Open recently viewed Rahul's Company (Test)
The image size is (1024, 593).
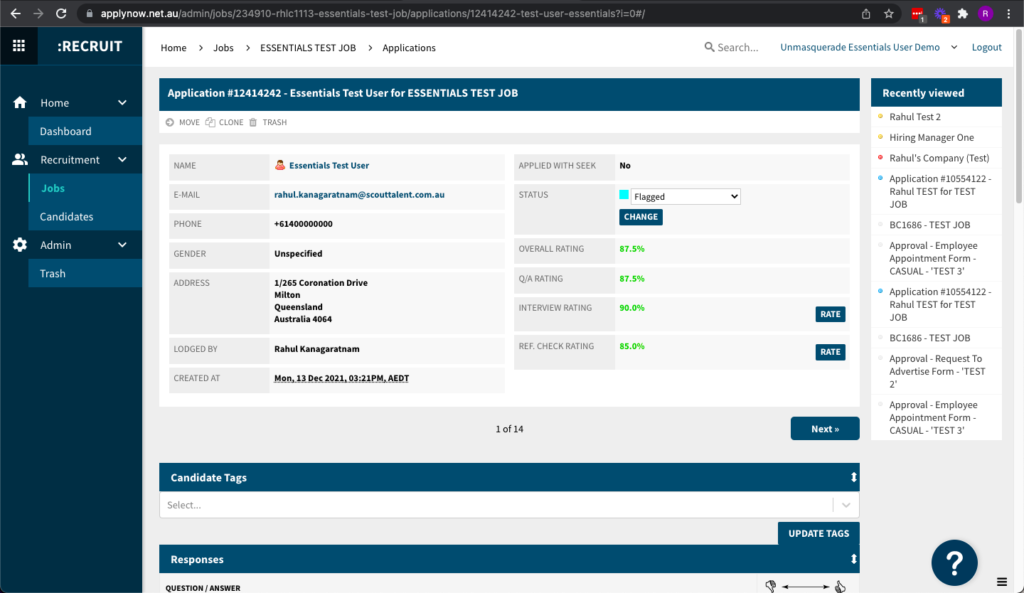point(939,158)
